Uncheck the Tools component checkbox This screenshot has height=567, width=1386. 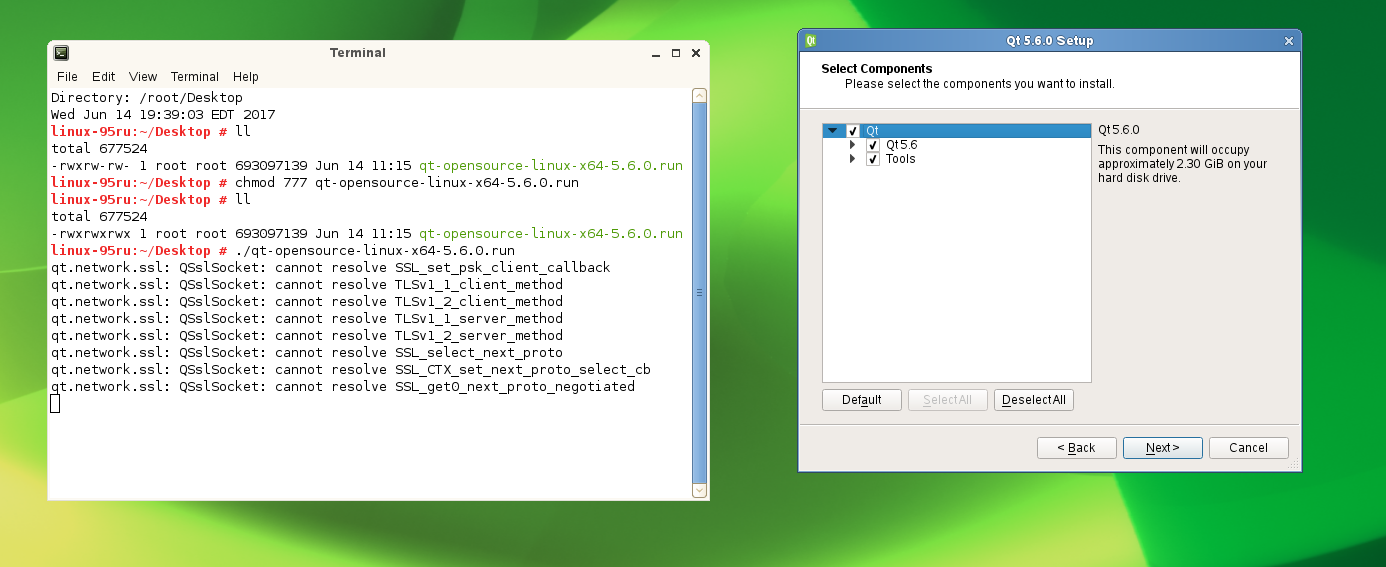873,159
